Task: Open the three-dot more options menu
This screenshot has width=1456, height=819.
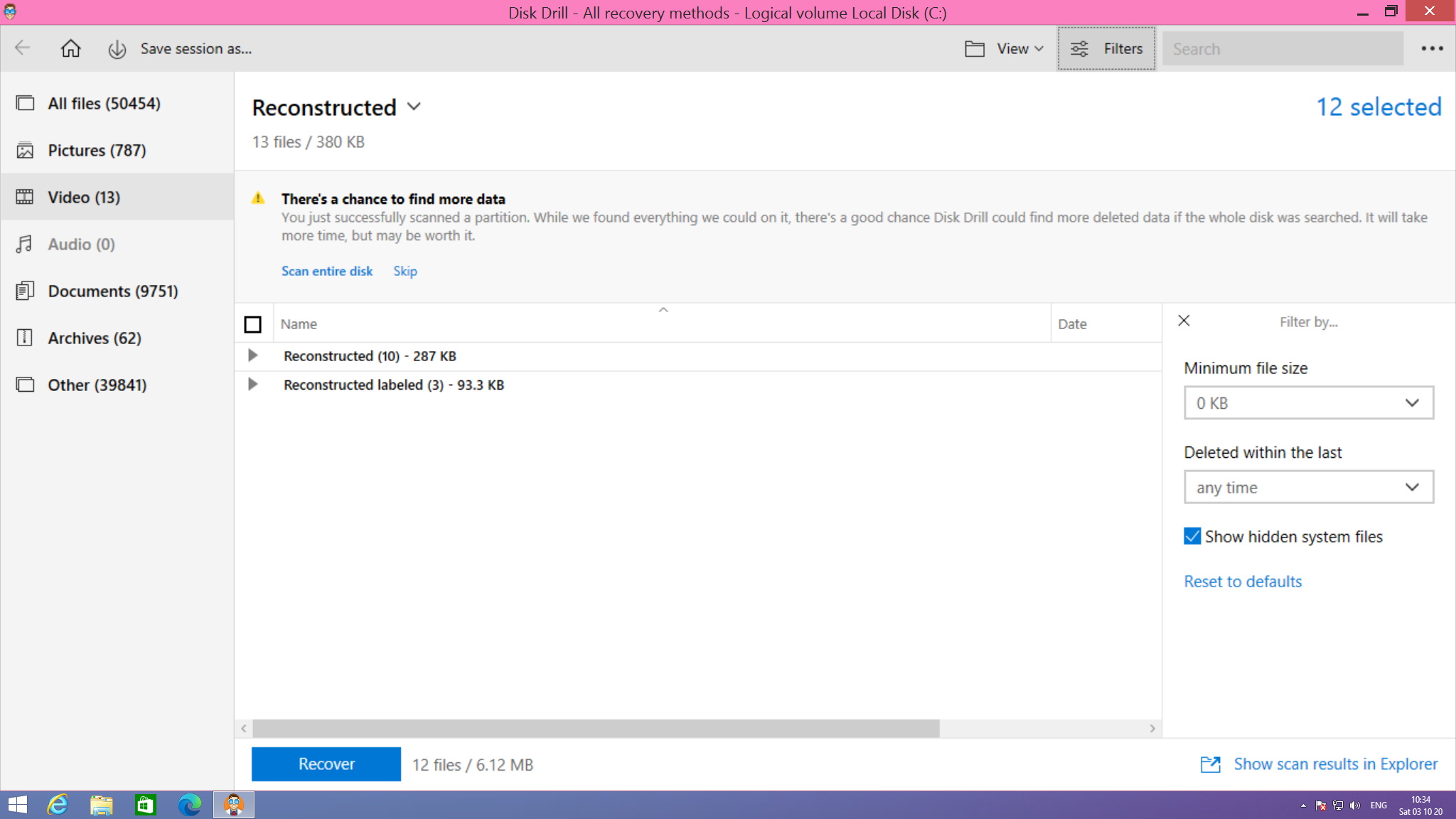Action: 1432,48
